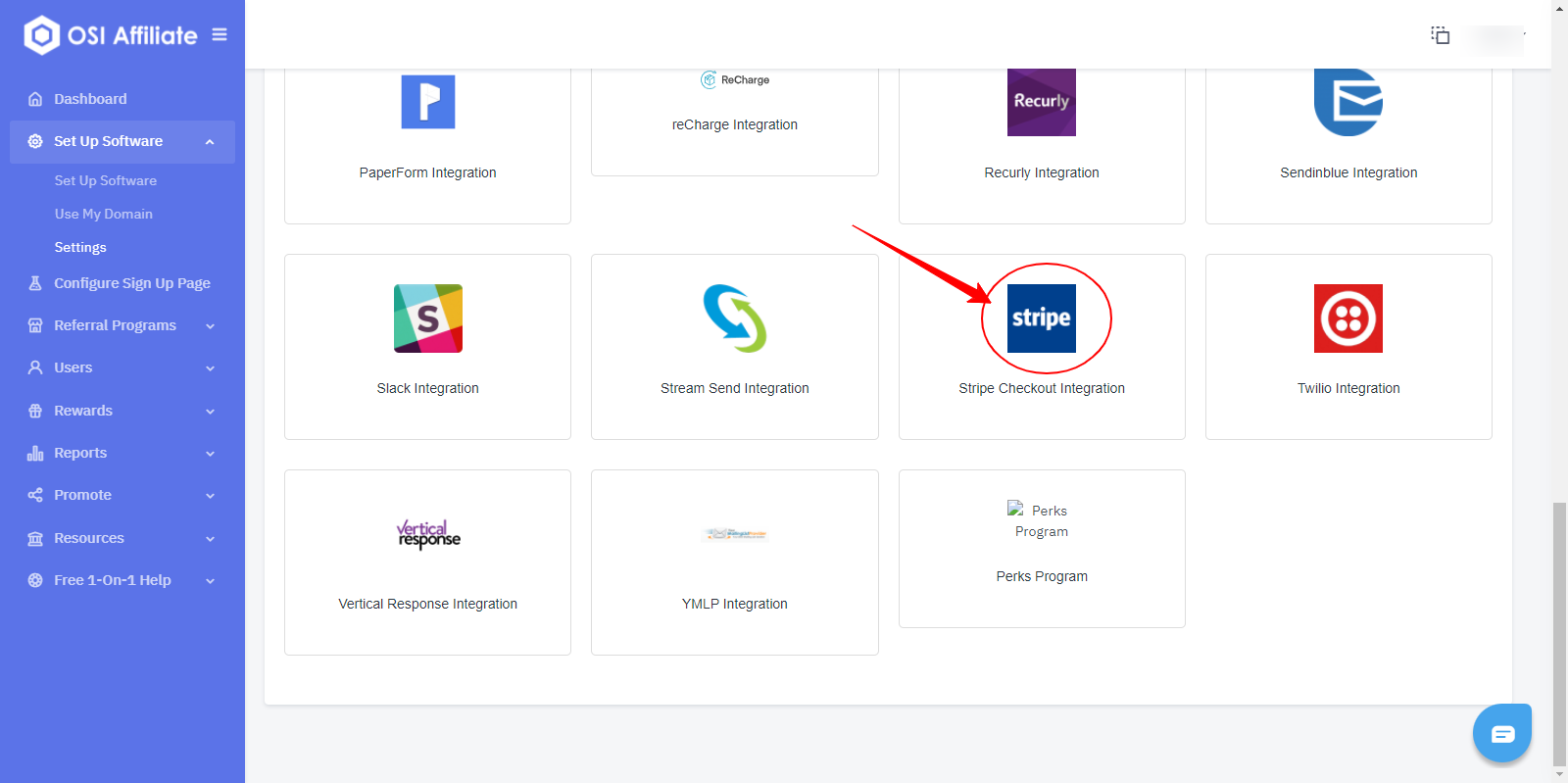Click the Resources bank icon
Screen dimensions: 1568x783
tap(35, 538)
